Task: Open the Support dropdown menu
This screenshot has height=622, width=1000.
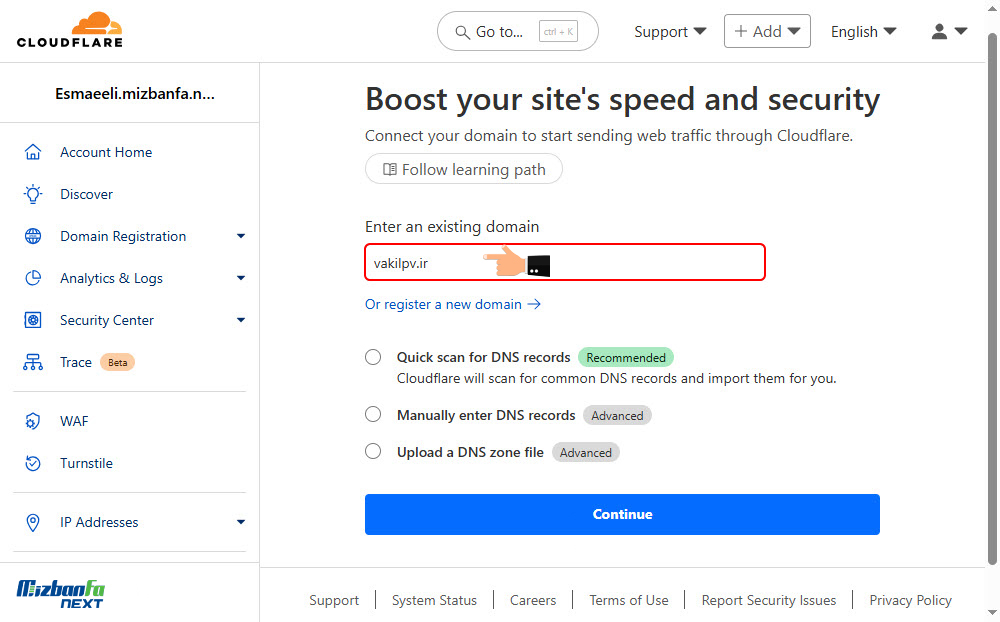Action: 670,31
